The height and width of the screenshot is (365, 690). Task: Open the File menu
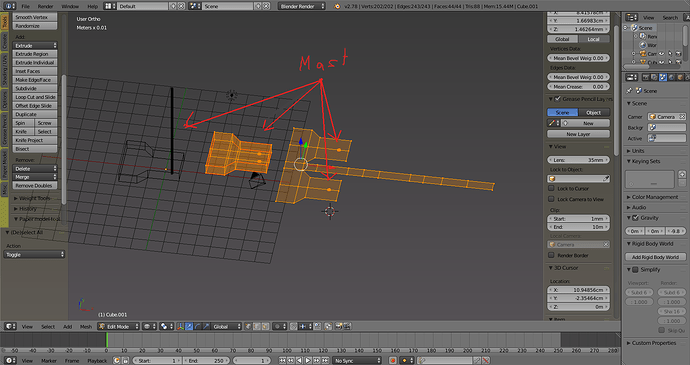[x=26, y=6]
